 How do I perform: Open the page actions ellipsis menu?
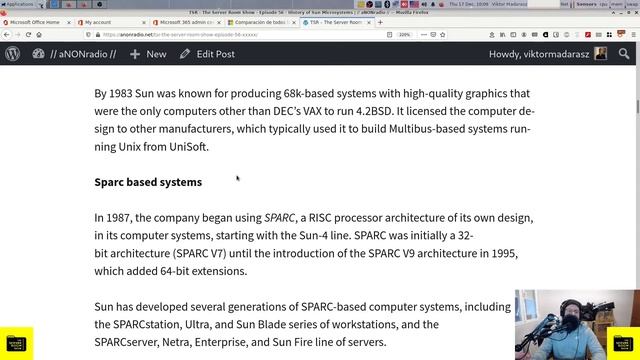pos(424,35)
